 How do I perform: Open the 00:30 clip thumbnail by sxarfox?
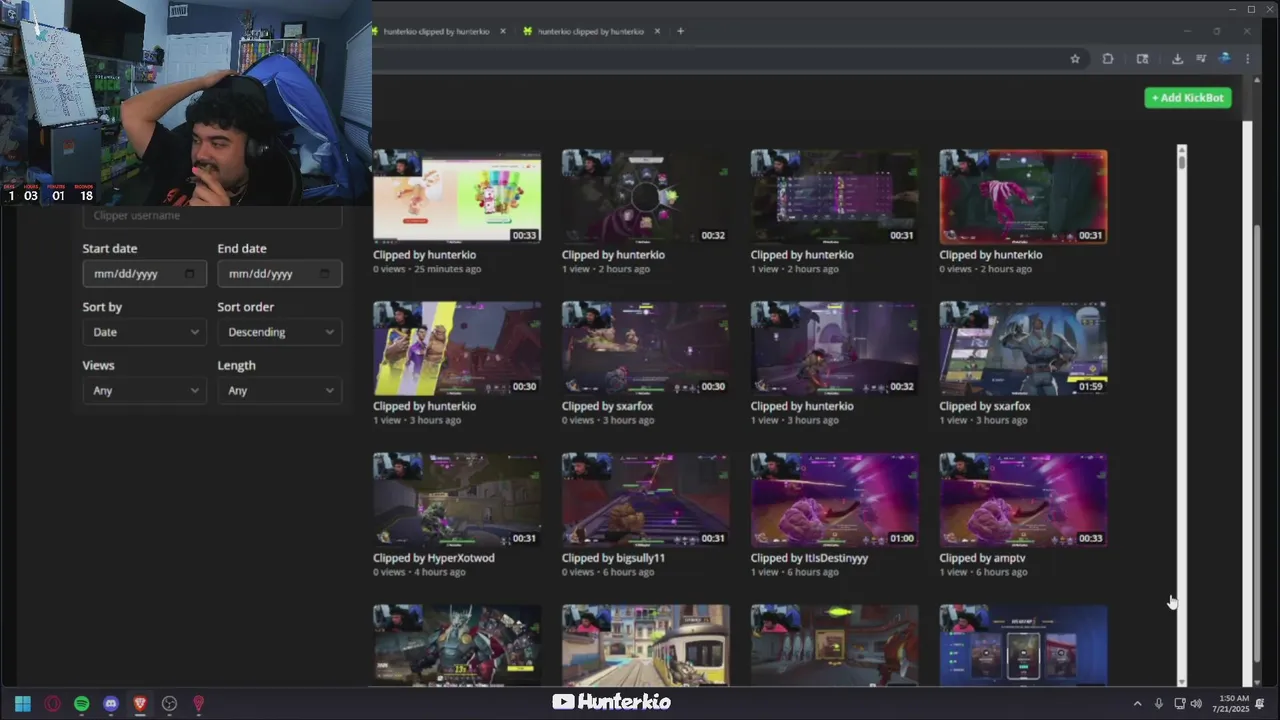645,348
